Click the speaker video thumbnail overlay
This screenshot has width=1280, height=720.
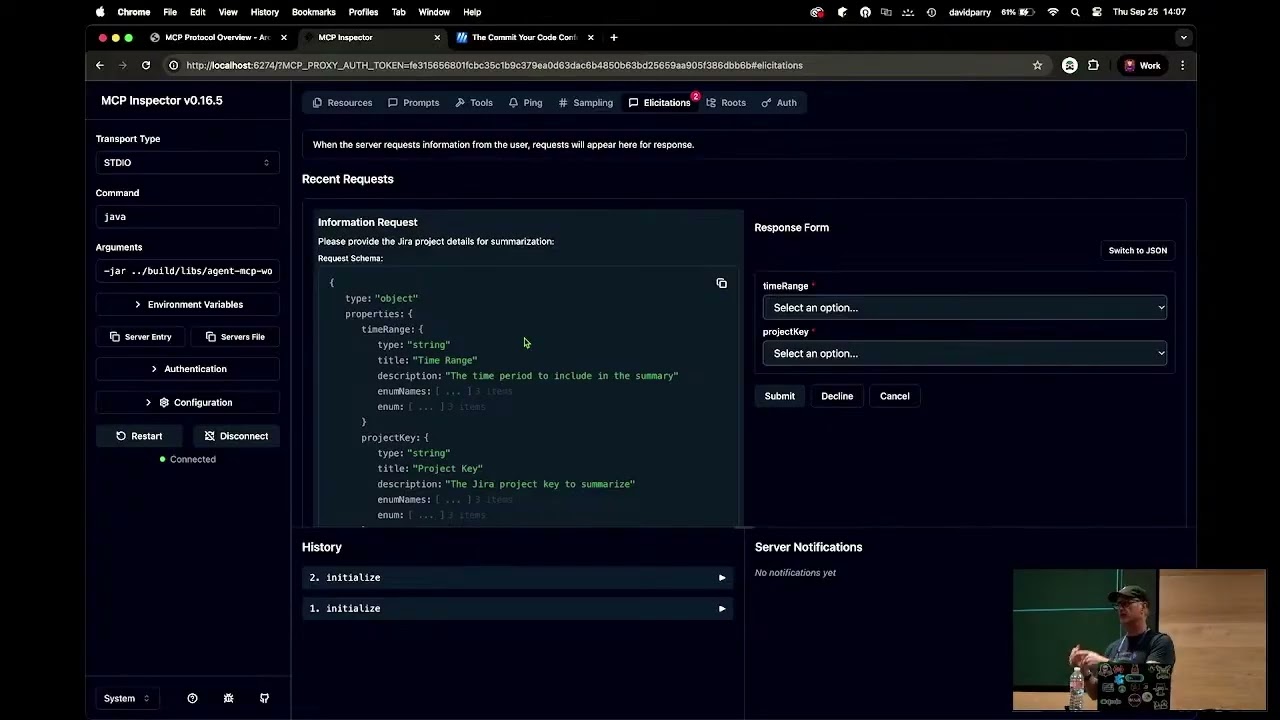click(x=1139, y=640)
